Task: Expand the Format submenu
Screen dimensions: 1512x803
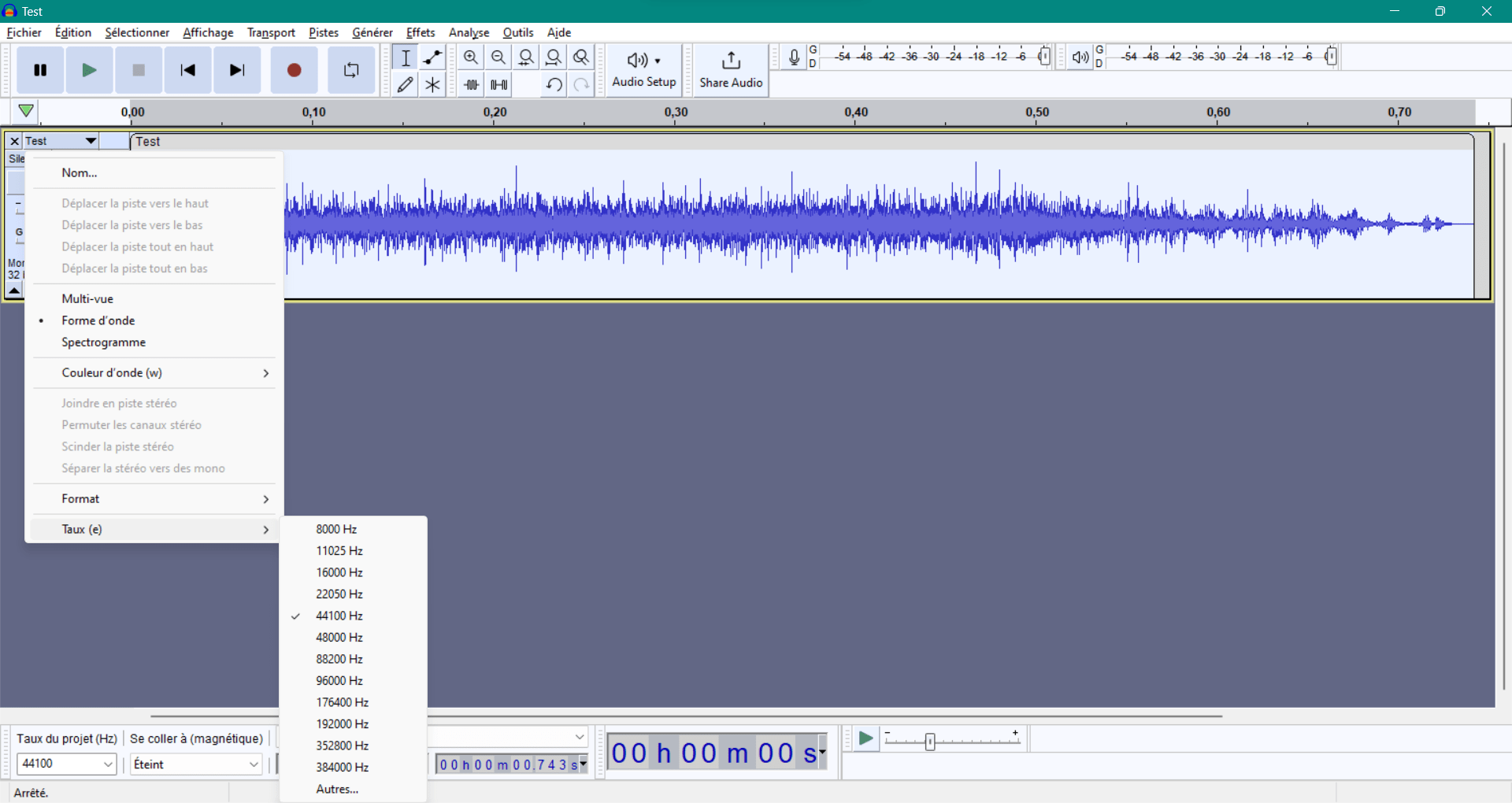Action: tap(154, 499)
